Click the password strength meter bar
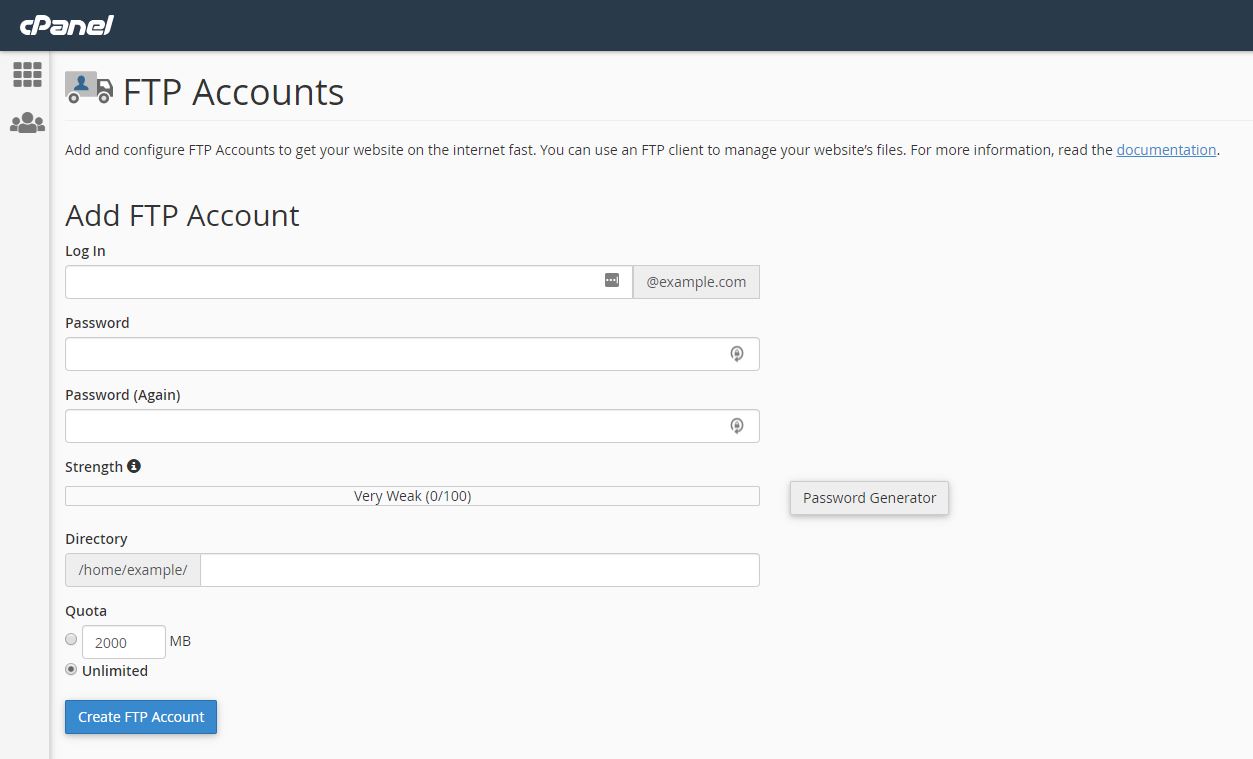 (412, 495)
